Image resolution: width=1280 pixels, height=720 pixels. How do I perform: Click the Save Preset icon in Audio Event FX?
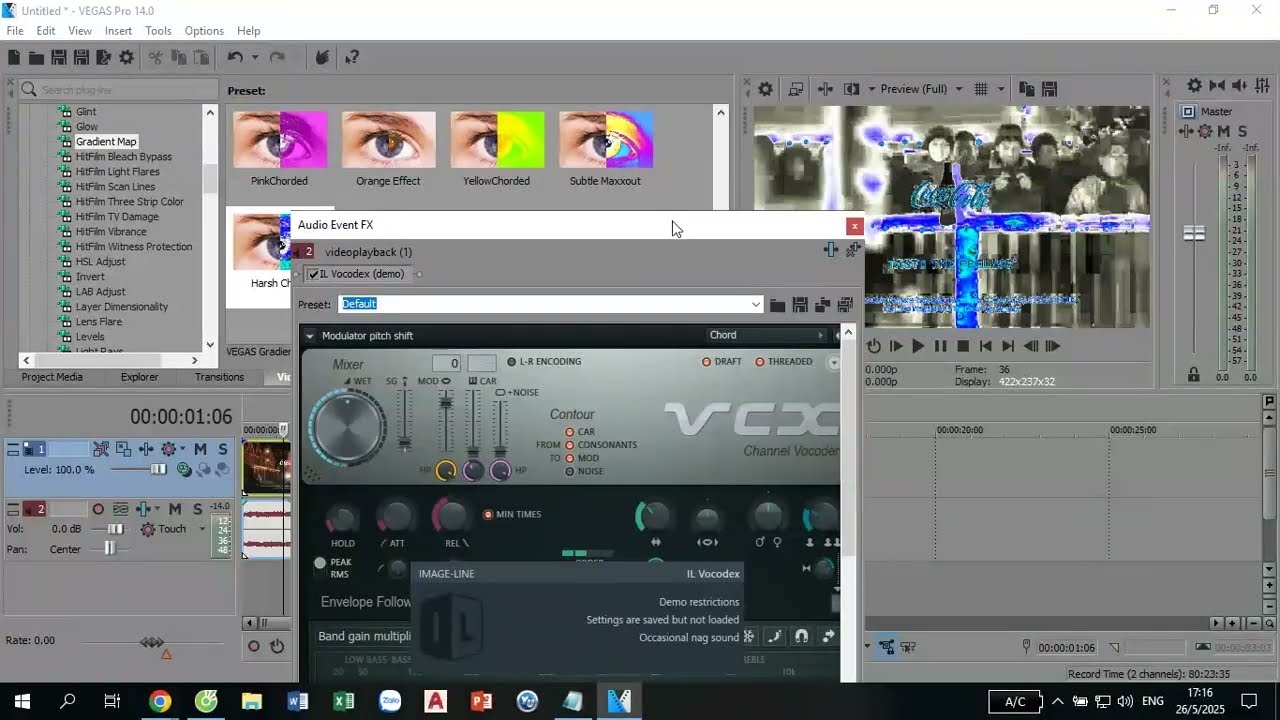point(801,304)
